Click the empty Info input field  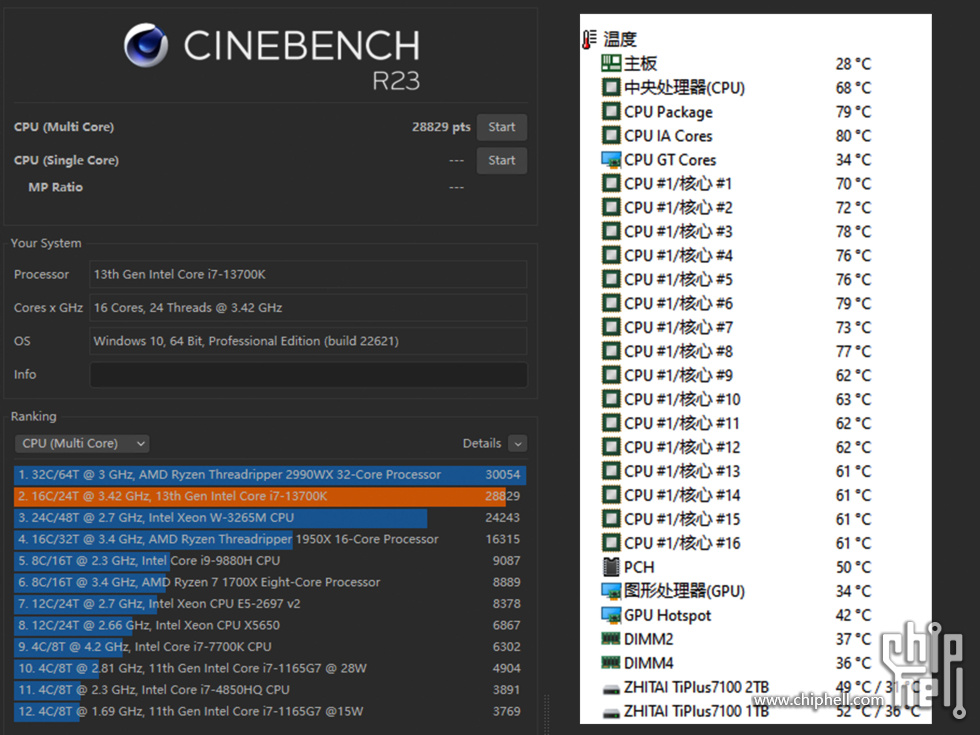[x=308, y=374]
